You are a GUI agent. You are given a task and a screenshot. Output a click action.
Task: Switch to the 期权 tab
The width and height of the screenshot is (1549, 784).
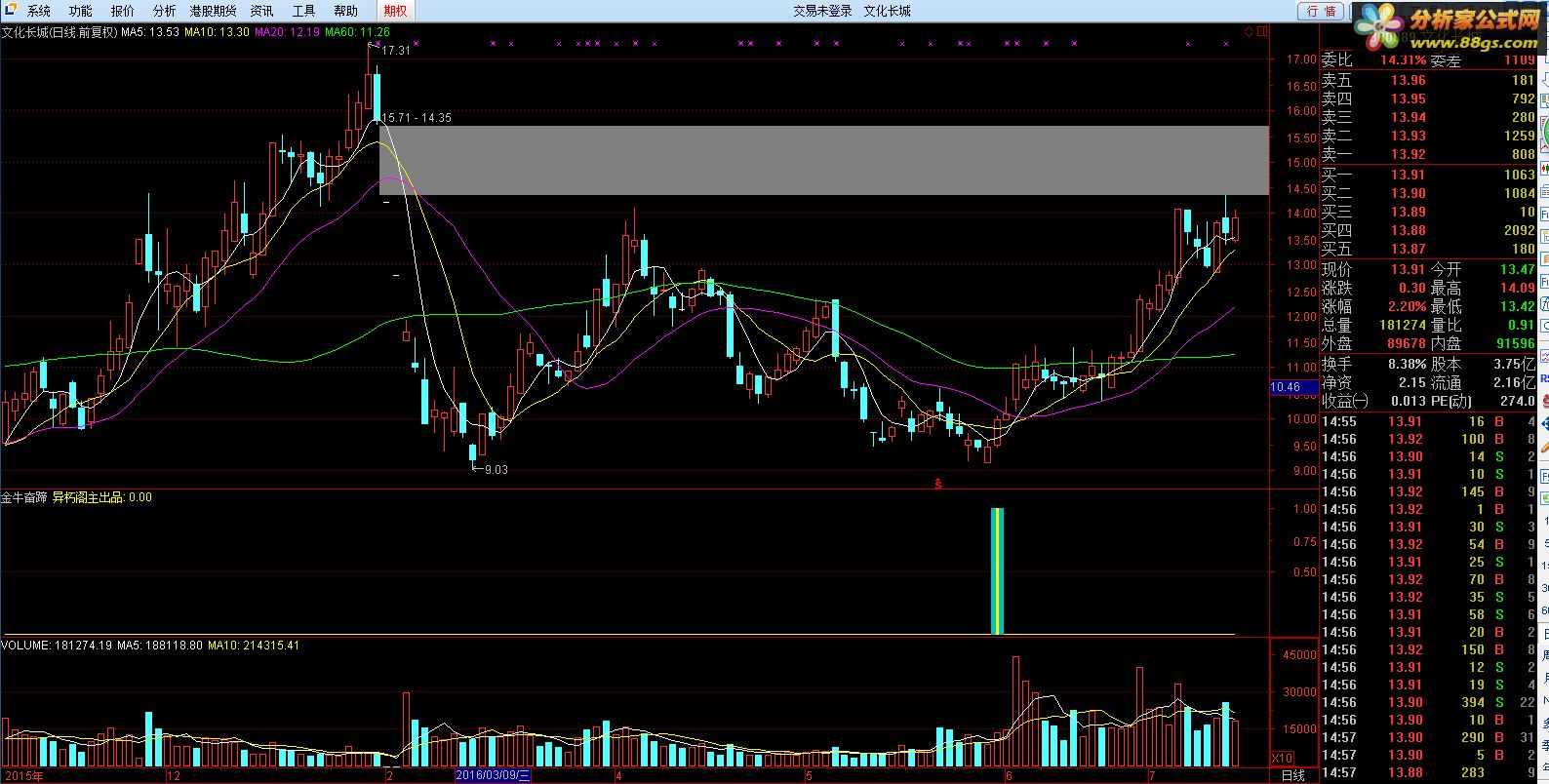click(x=395, y=11)
